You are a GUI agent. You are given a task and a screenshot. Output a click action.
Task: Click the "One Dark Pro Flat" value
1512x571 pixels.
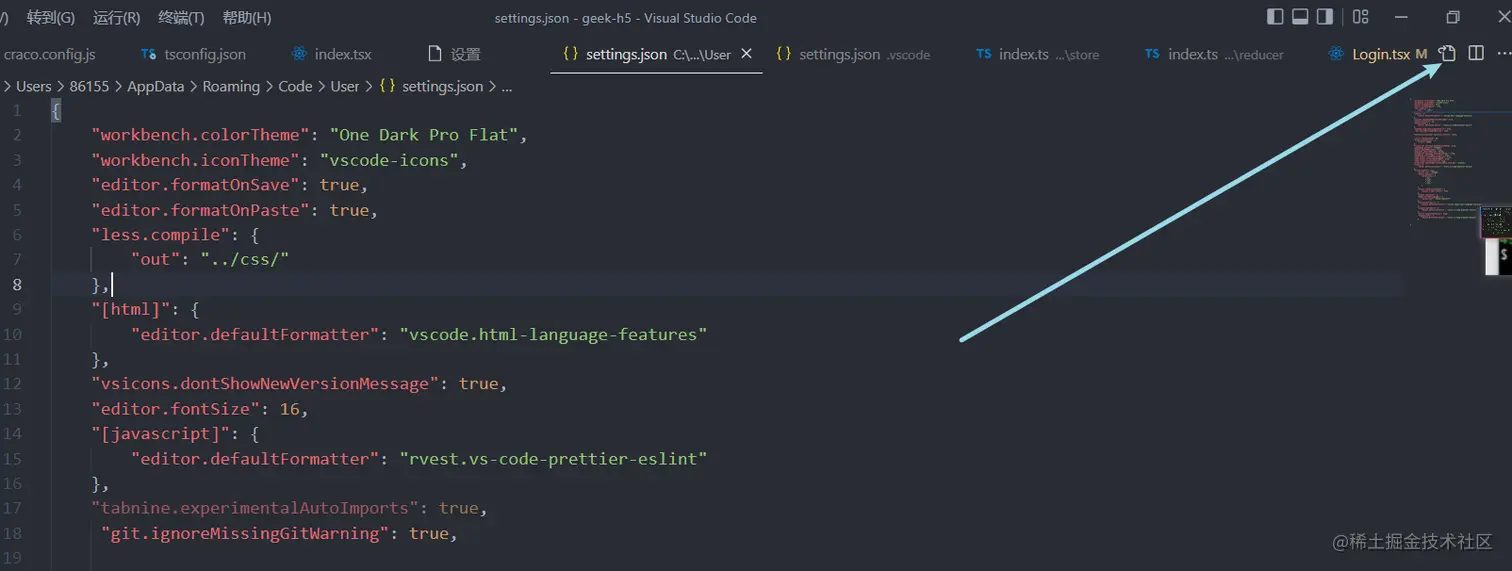point(423,135)
